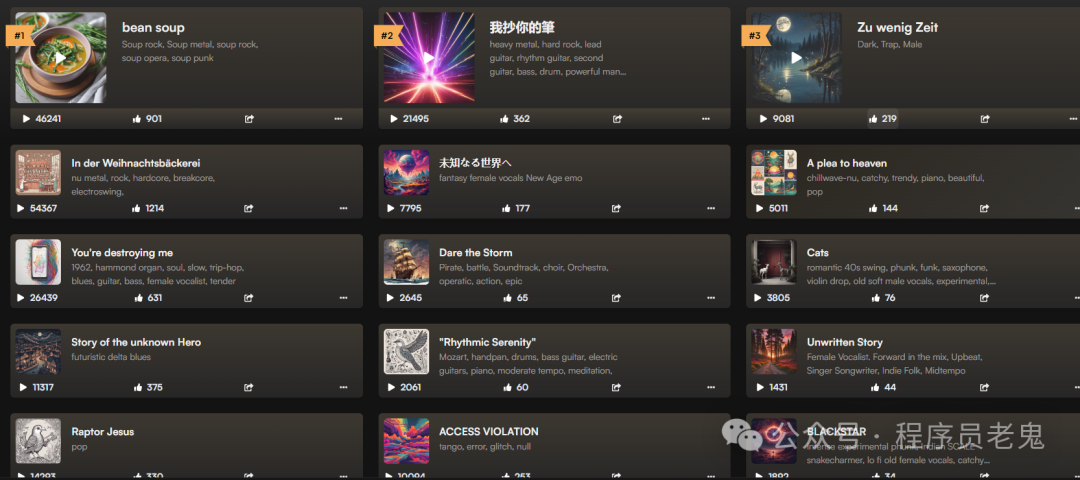Open Dare the Storm song title
This screenshot has width=1080, height=480.
476,253
